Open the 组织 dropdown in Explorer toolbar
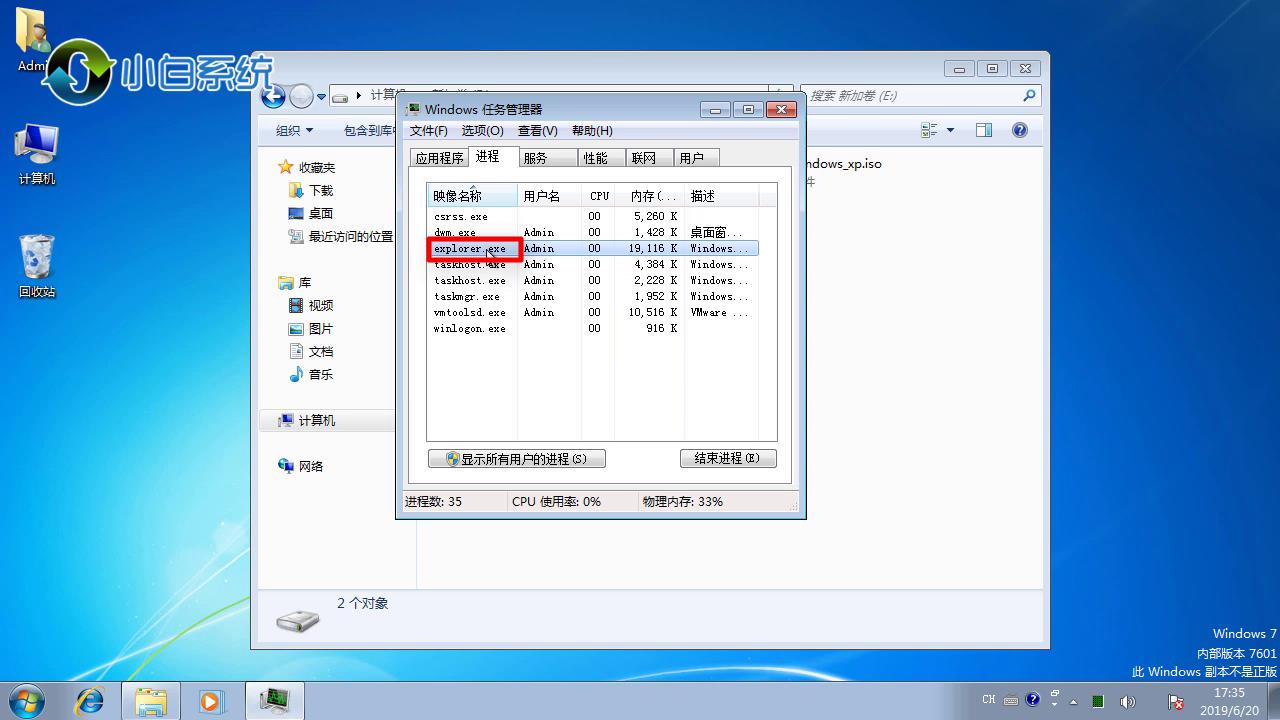 (294, 131)
